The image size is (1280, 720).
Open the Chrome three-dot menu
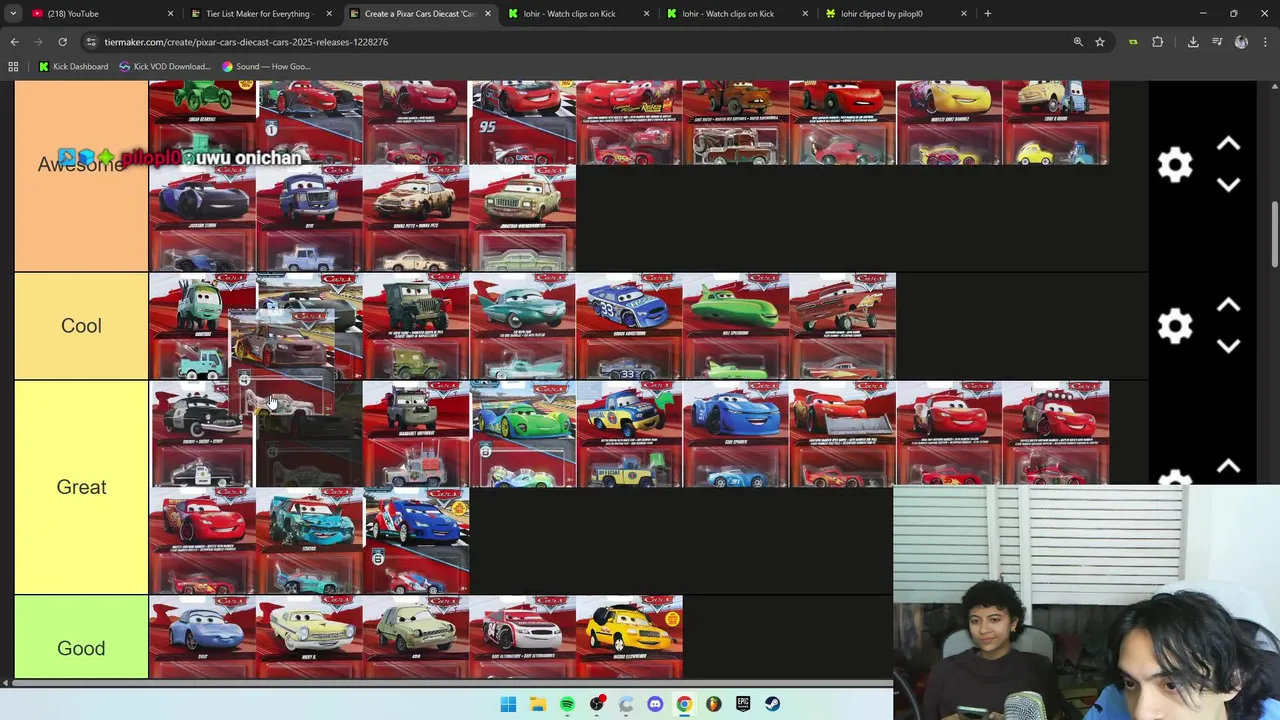1265,42
